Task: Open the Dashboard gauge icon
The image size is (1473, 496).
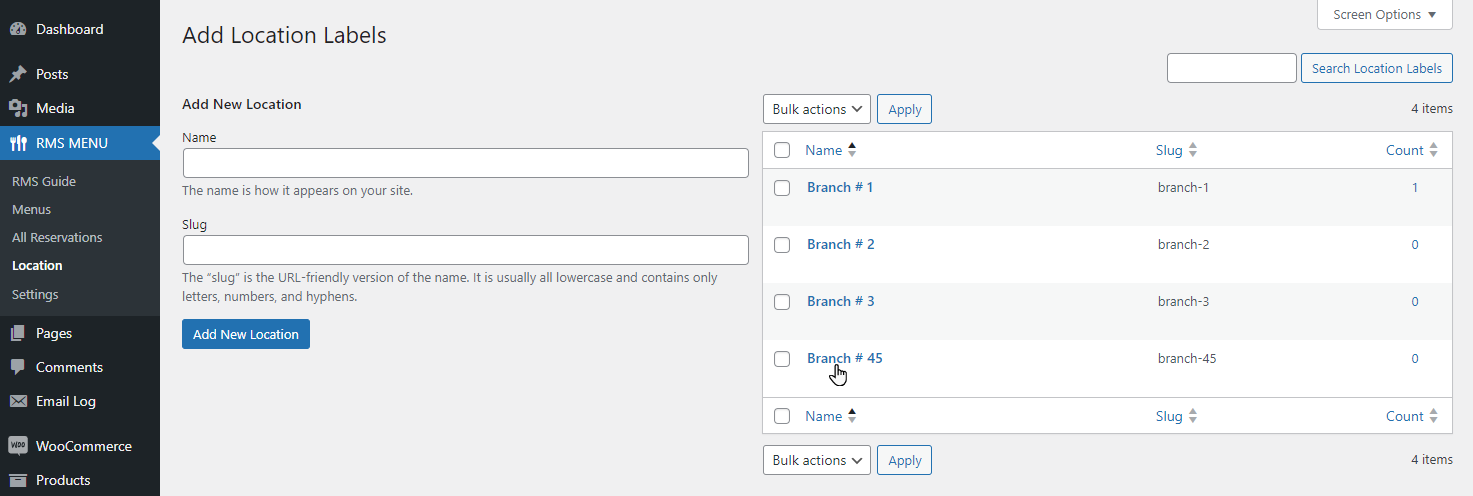Action: [18, 29]
